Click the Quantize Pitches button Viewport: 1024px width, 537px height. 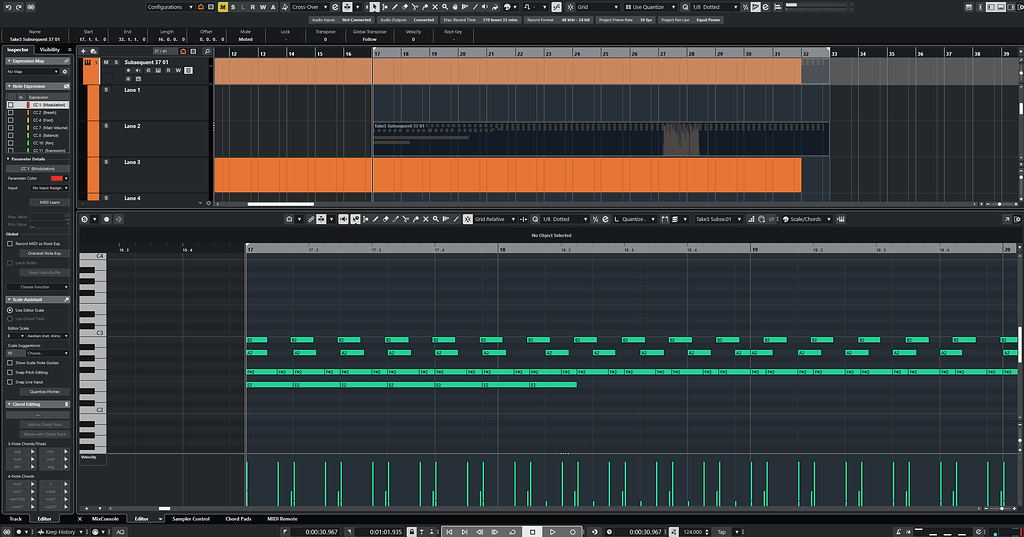(44, 392)
